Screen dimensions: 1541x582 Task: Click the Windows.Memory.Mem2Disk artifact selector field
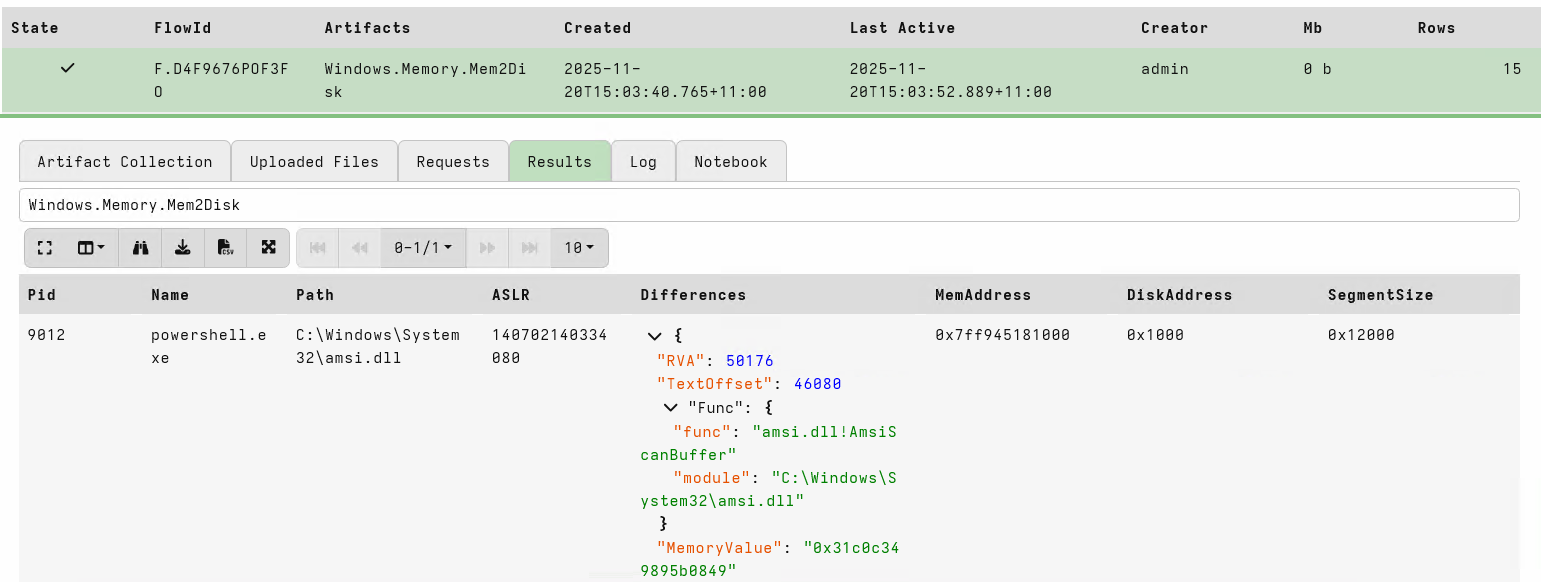click(x=768, y=205)
